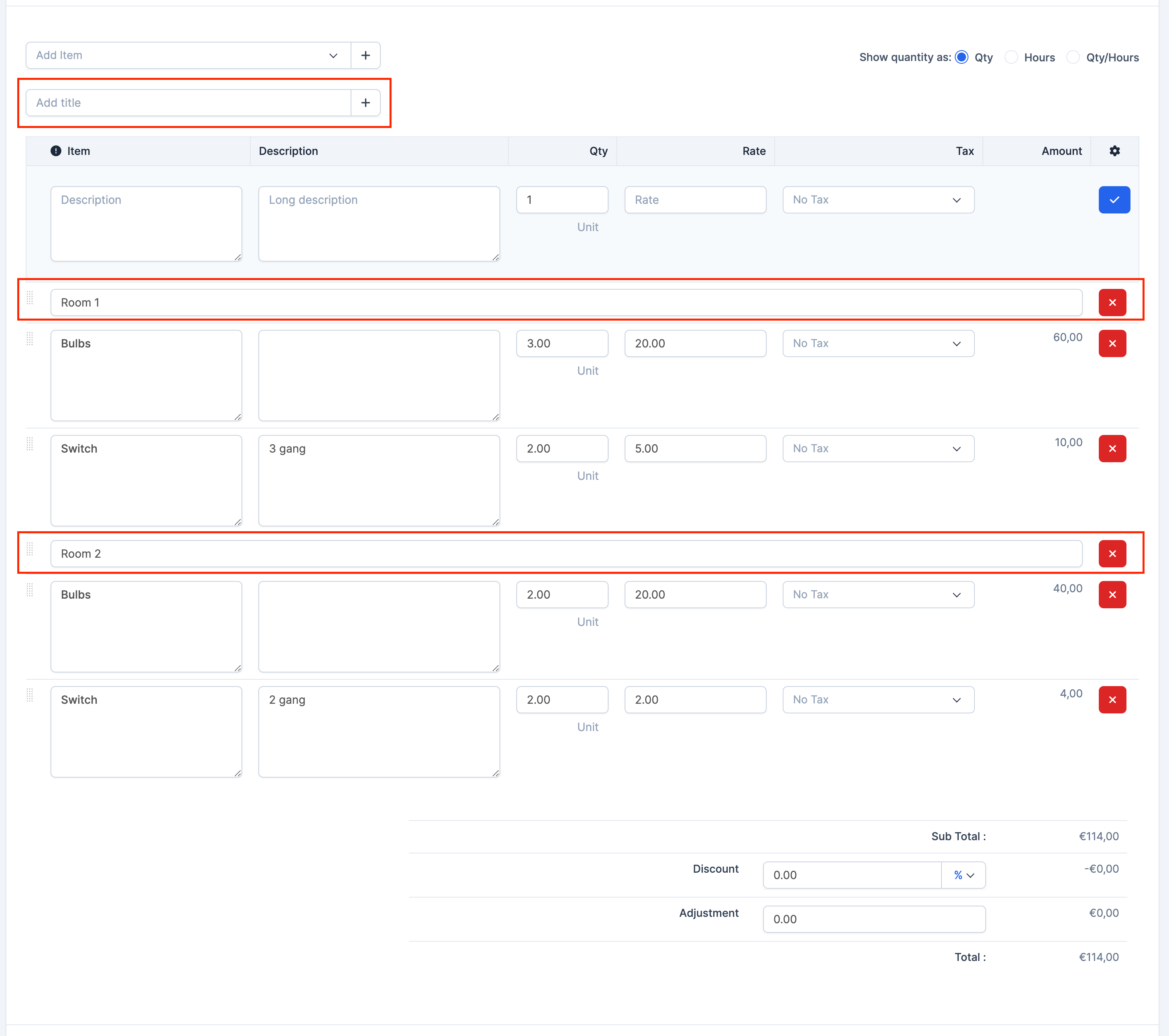Click the plus button beside Add title
Viewport: 1169px width, 1036px height.
[365, 103]
